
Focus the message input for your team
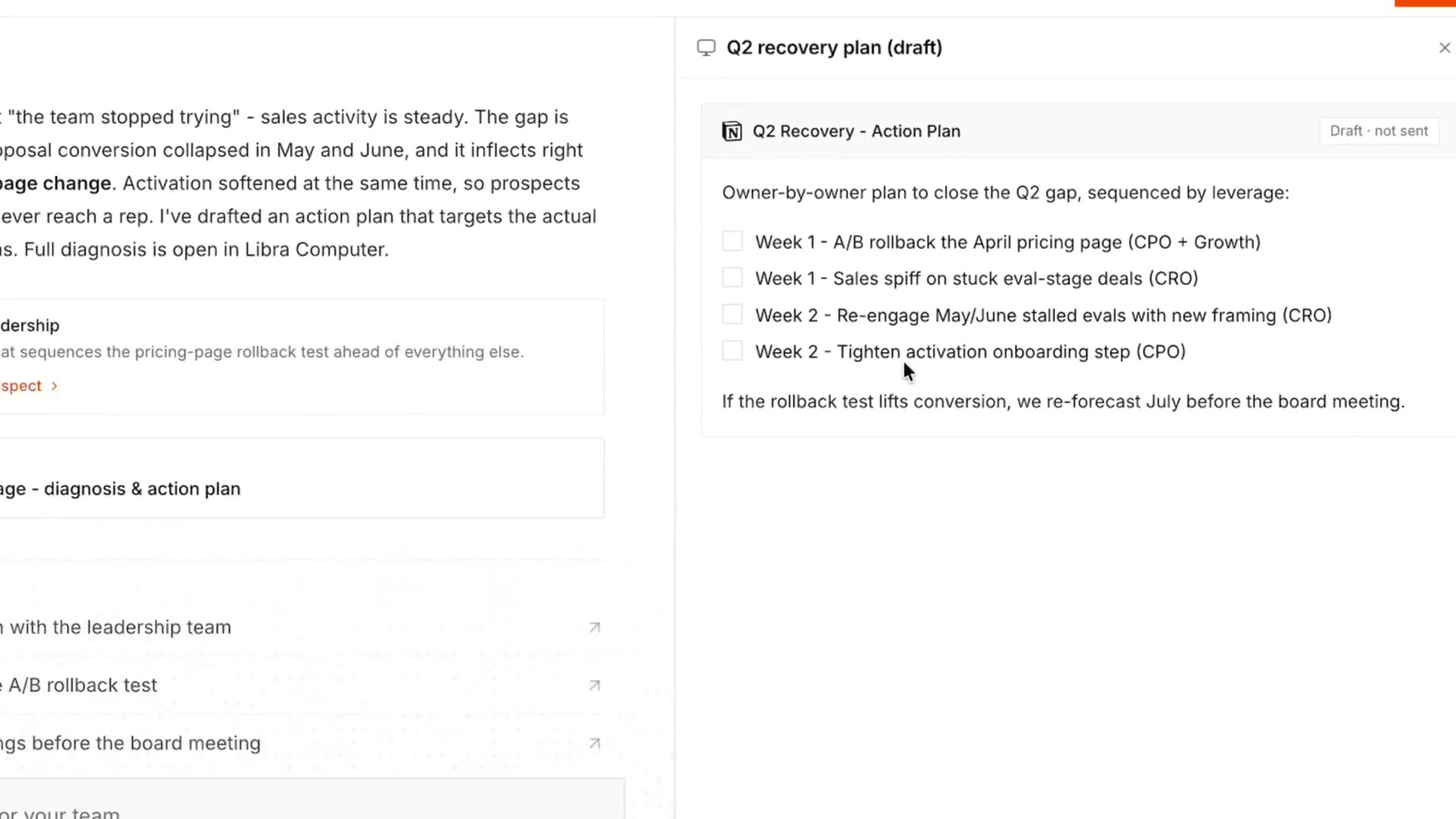pyautogui.click(x=312, y=802)
